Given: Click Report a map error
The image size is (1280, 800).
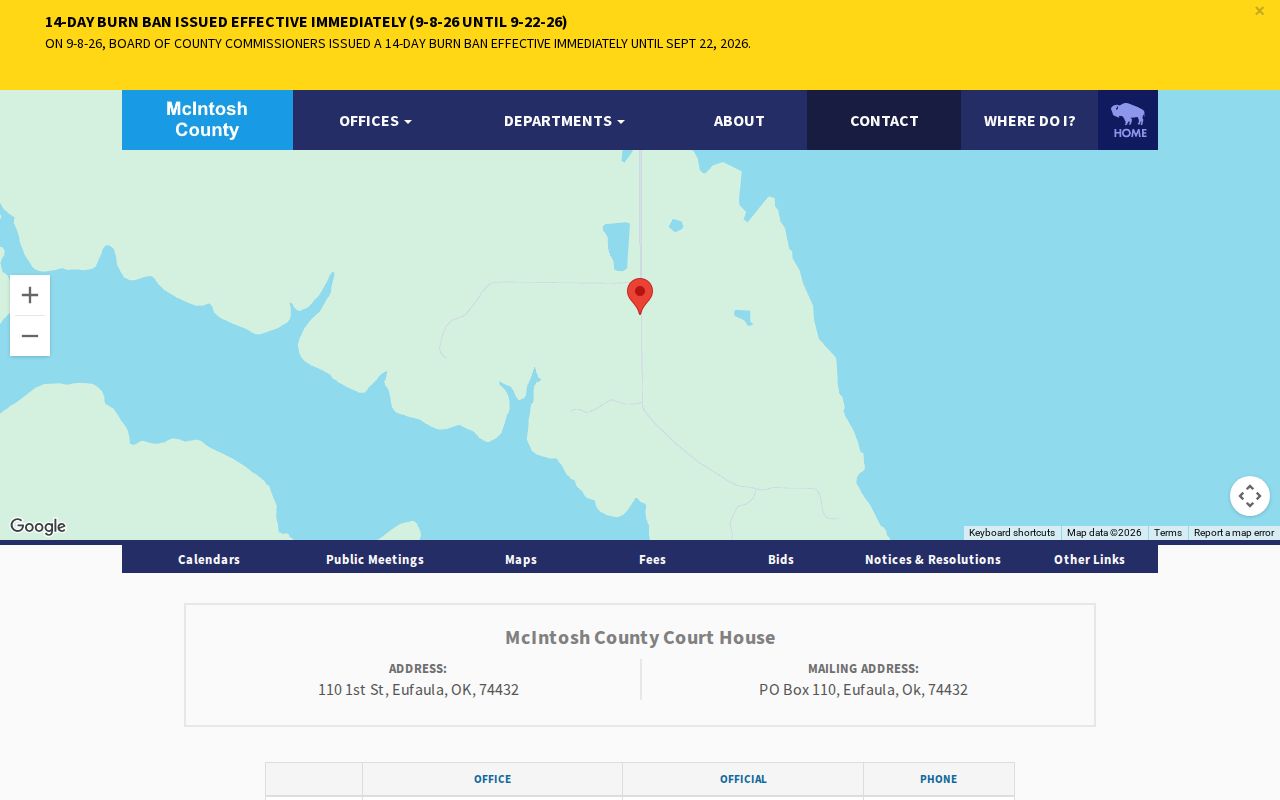Looking at the screenshot, I should [1234, 533].
